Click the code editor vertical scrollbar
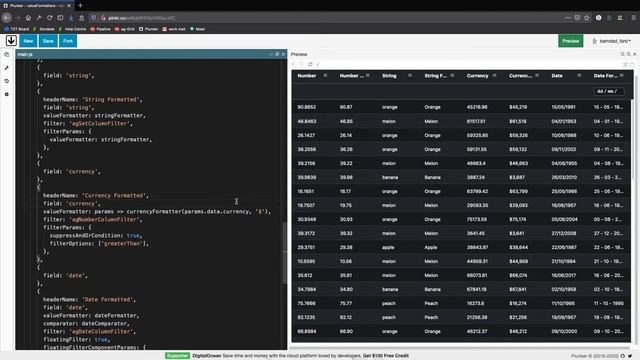This screenshot has width=640, height=360. tap(284, 253)
